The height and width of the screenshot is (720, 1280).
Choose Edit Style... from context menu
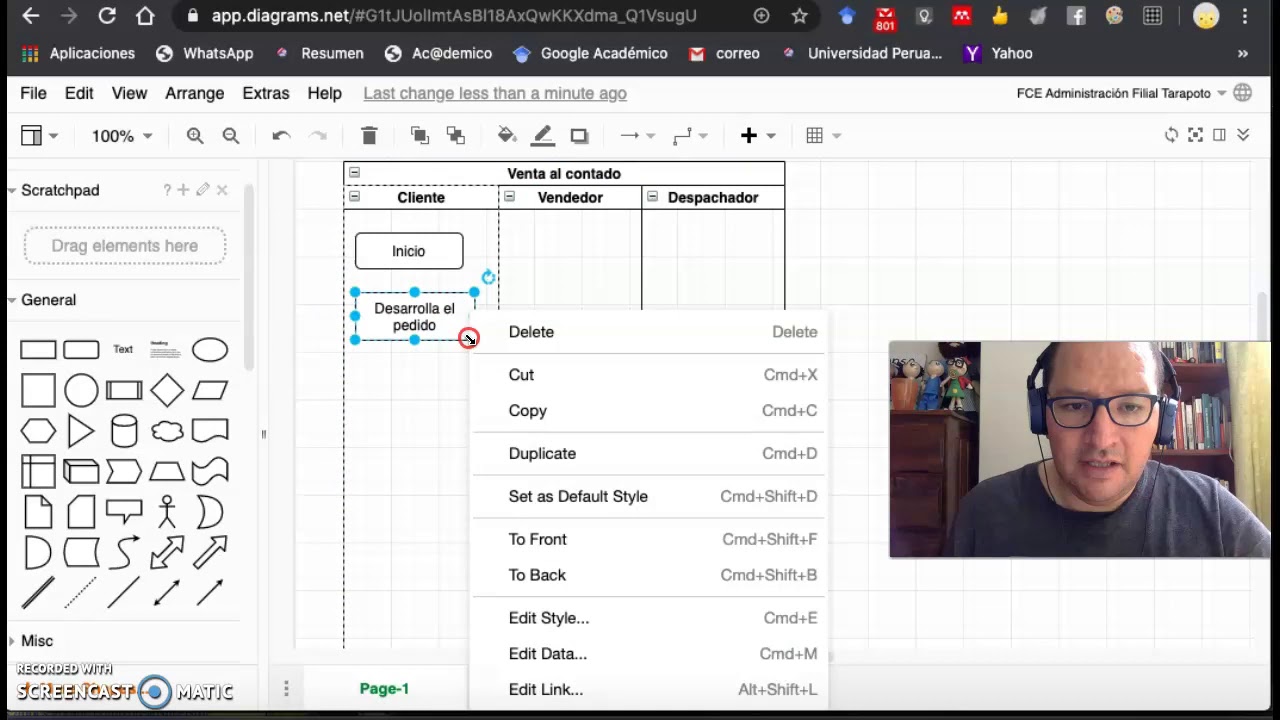click(x=648, y=618)
